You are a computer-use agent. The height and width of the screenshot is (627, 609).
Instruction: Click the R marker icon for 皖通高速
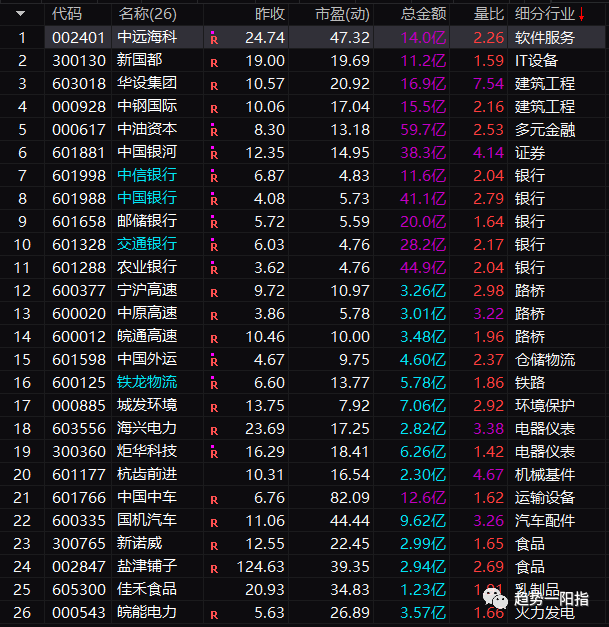214,339
